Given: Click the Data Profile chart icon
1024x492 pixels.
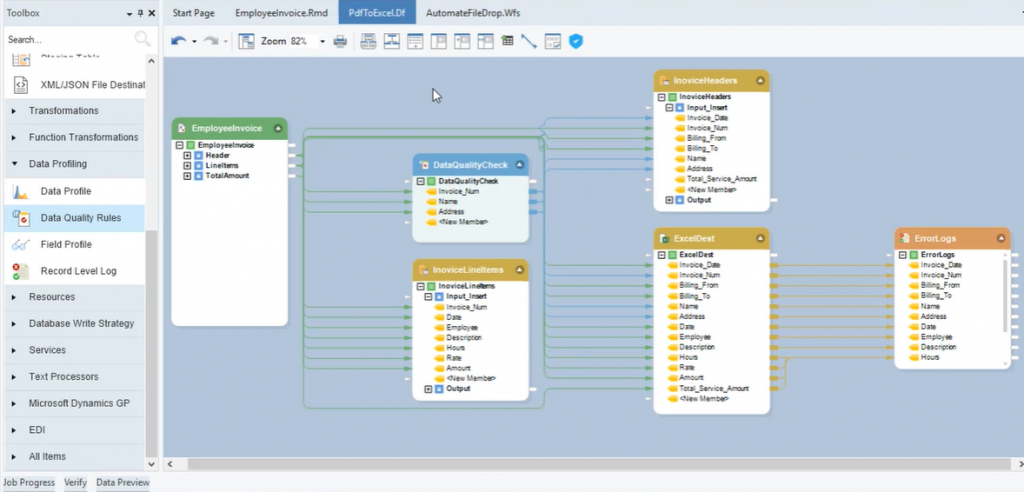Looking at the screenshot, I should pyautogui.click(x=22, y=191).
